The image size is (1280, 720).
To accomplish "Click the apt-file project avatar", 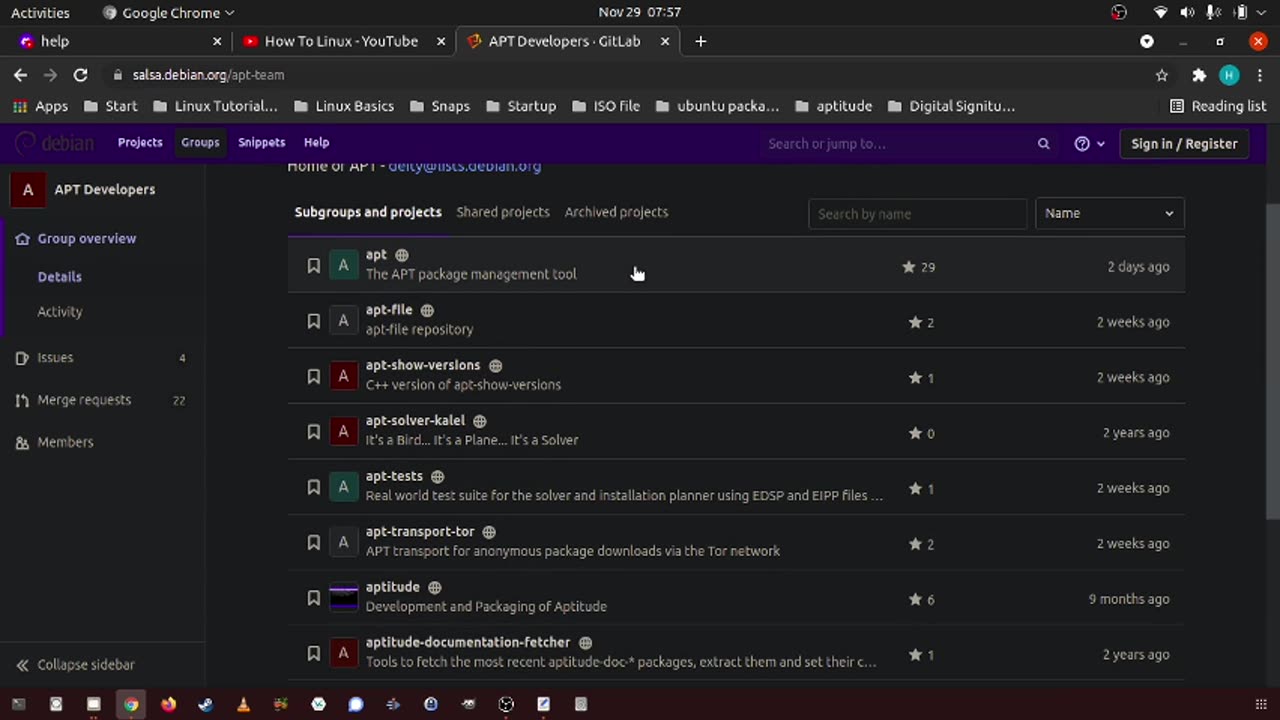I will point(343,321).
